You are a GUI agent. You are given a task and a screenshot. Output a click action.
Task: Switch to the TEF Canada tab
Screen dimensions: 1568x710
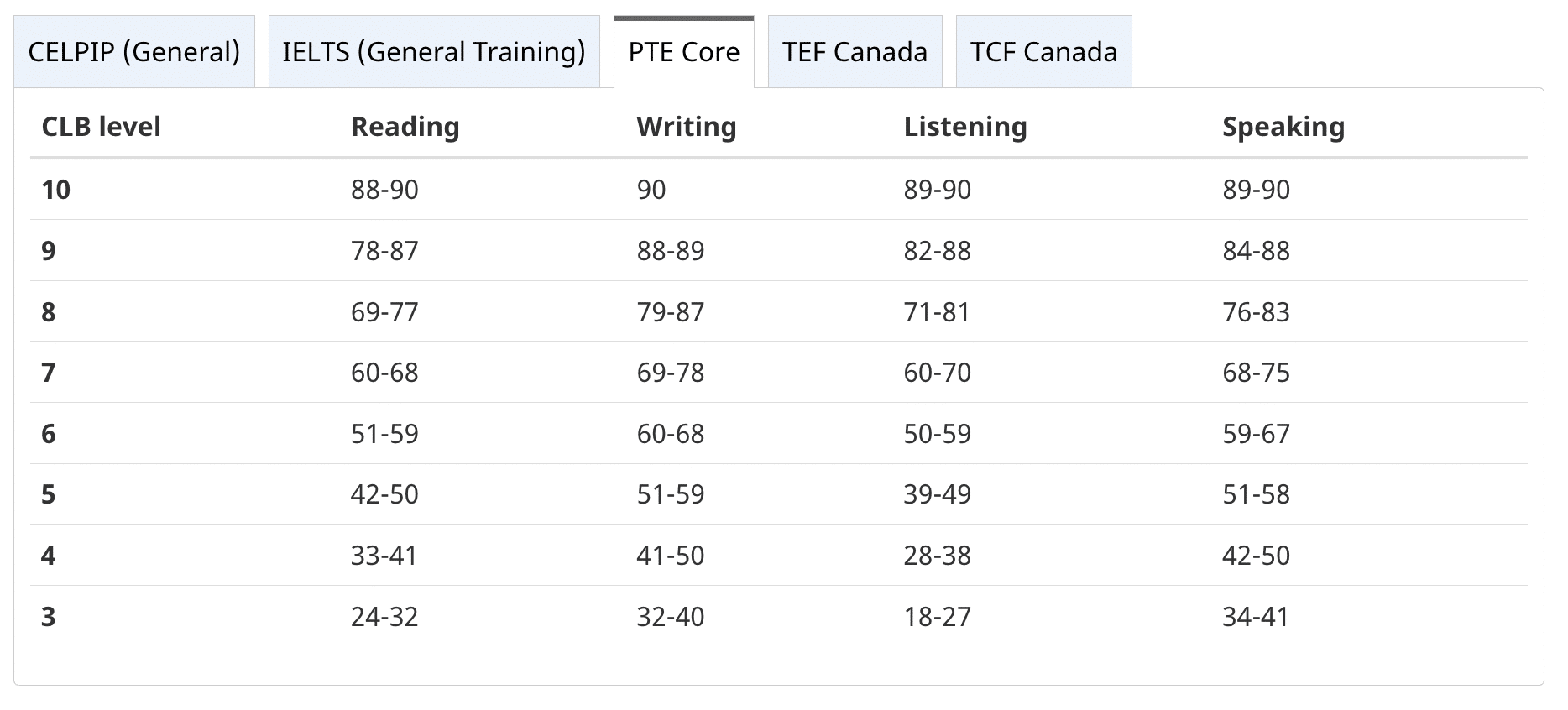[855, 52]
